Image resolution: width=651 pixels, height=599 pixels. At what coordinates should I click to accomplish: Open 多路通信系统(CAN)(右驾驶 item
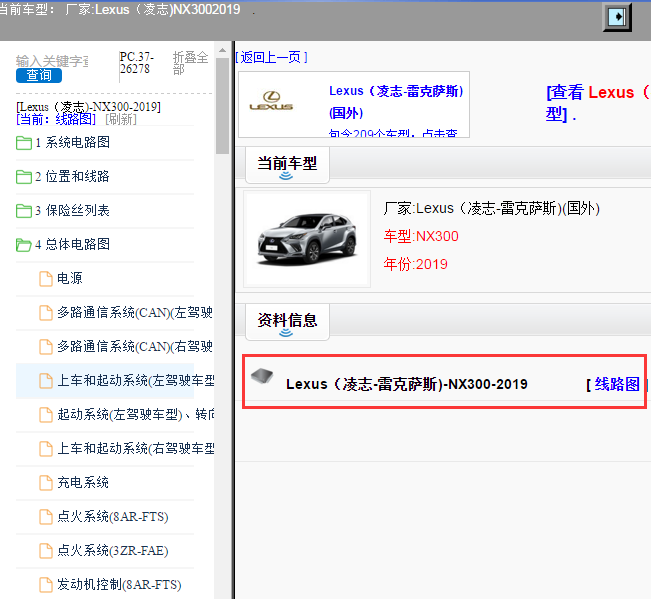pos(135,346)
